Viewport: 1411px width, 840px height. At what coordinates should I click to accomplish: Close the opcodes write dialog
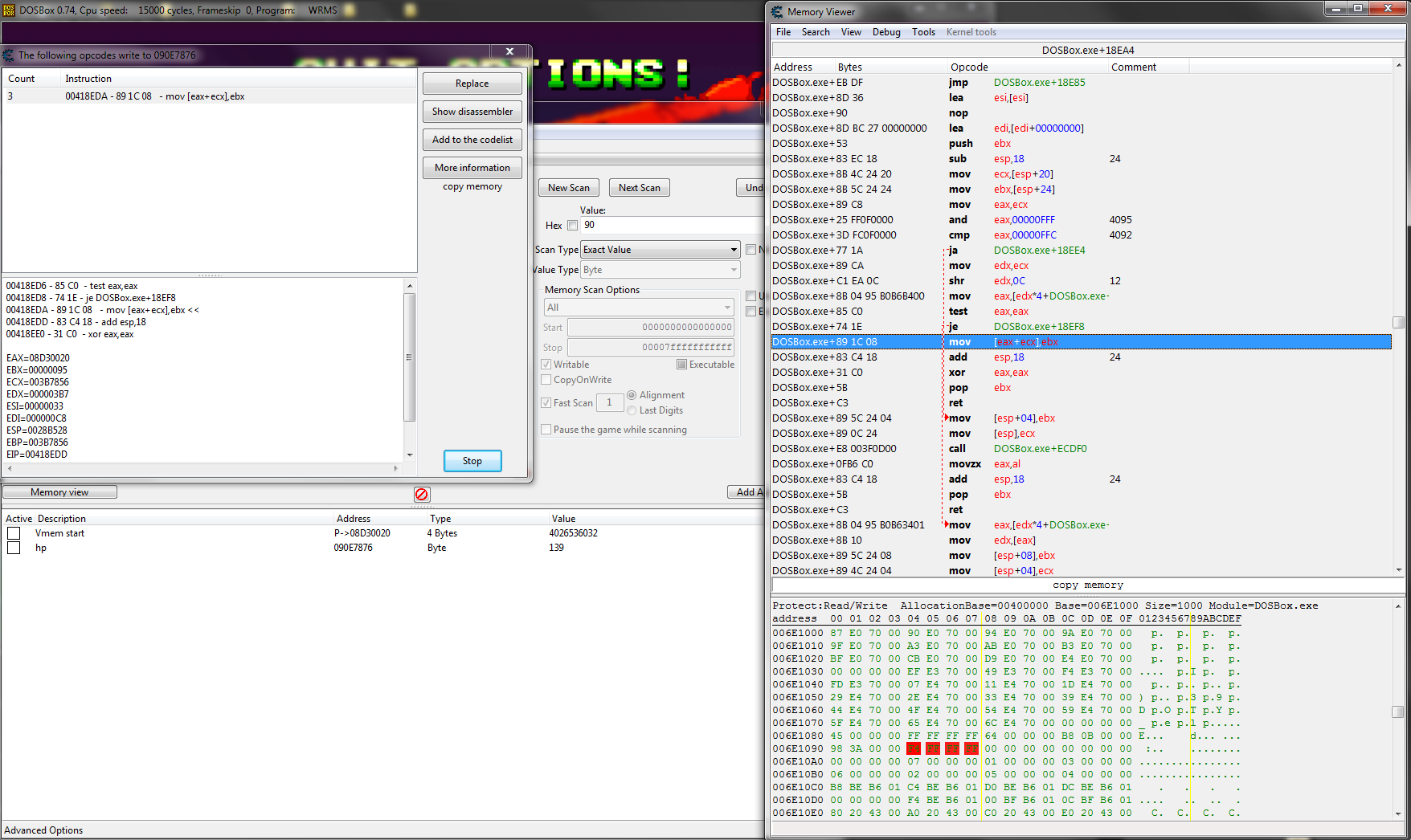tap(509, 51)
